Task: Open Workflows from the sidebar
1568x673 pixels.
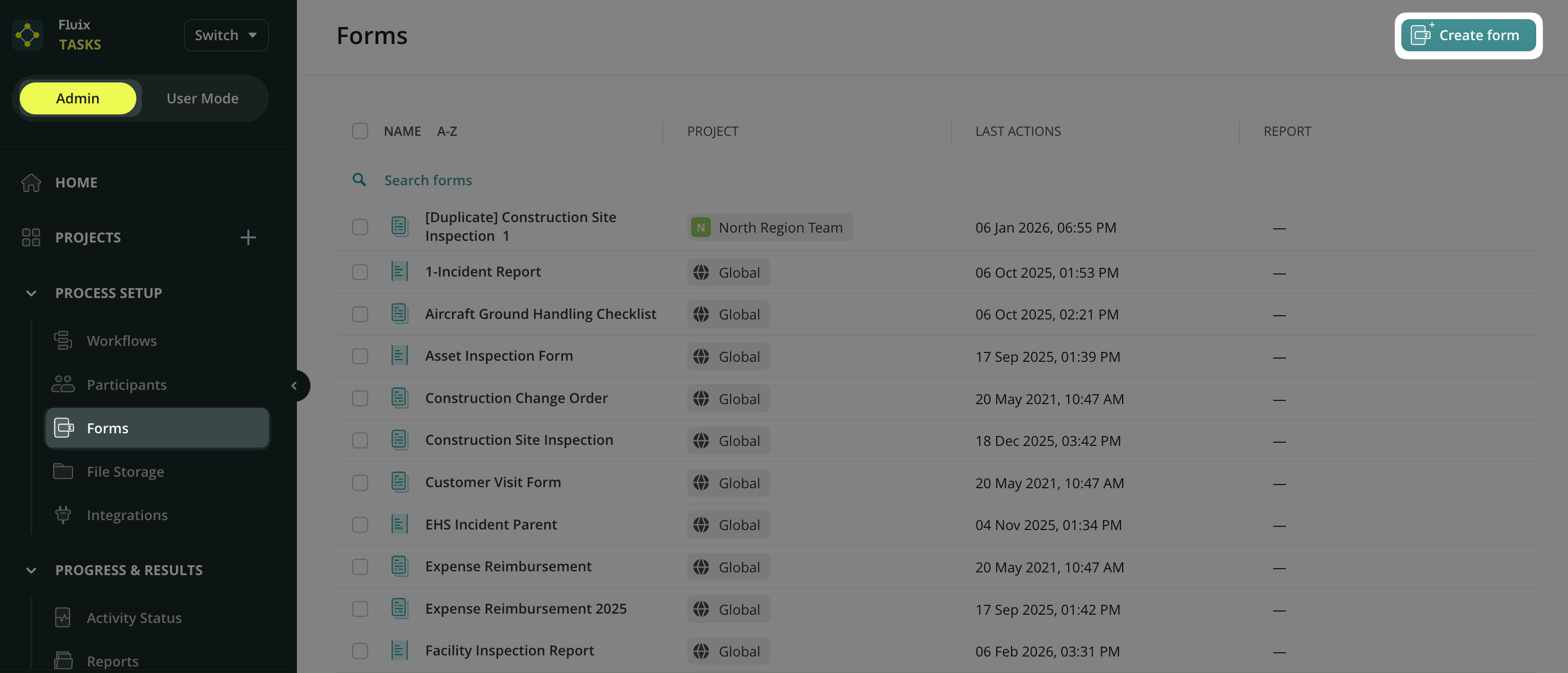Action: 121,341
